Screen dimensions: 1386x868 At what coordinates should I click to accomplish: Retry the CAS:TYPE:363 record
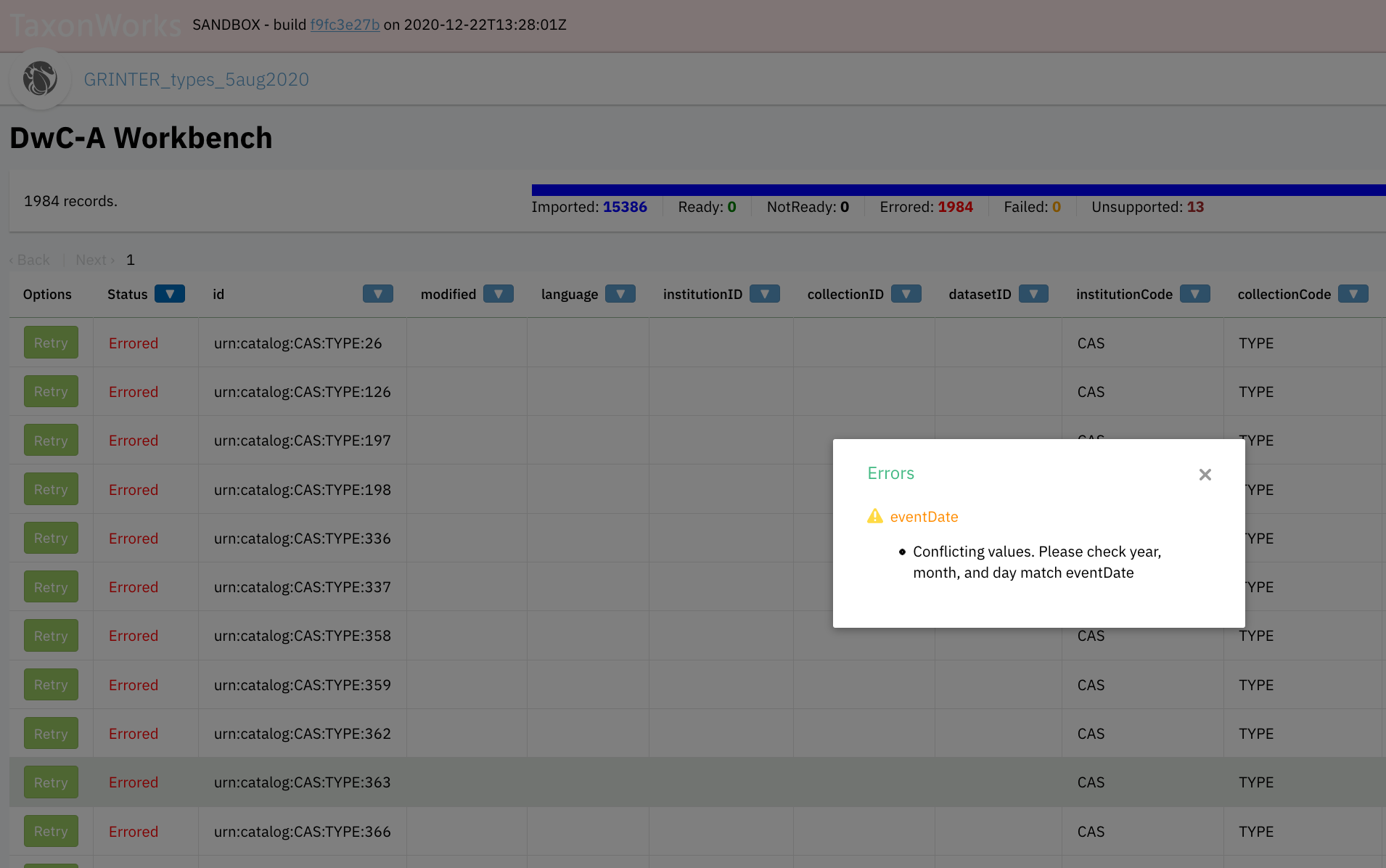(x=51, y=782)
